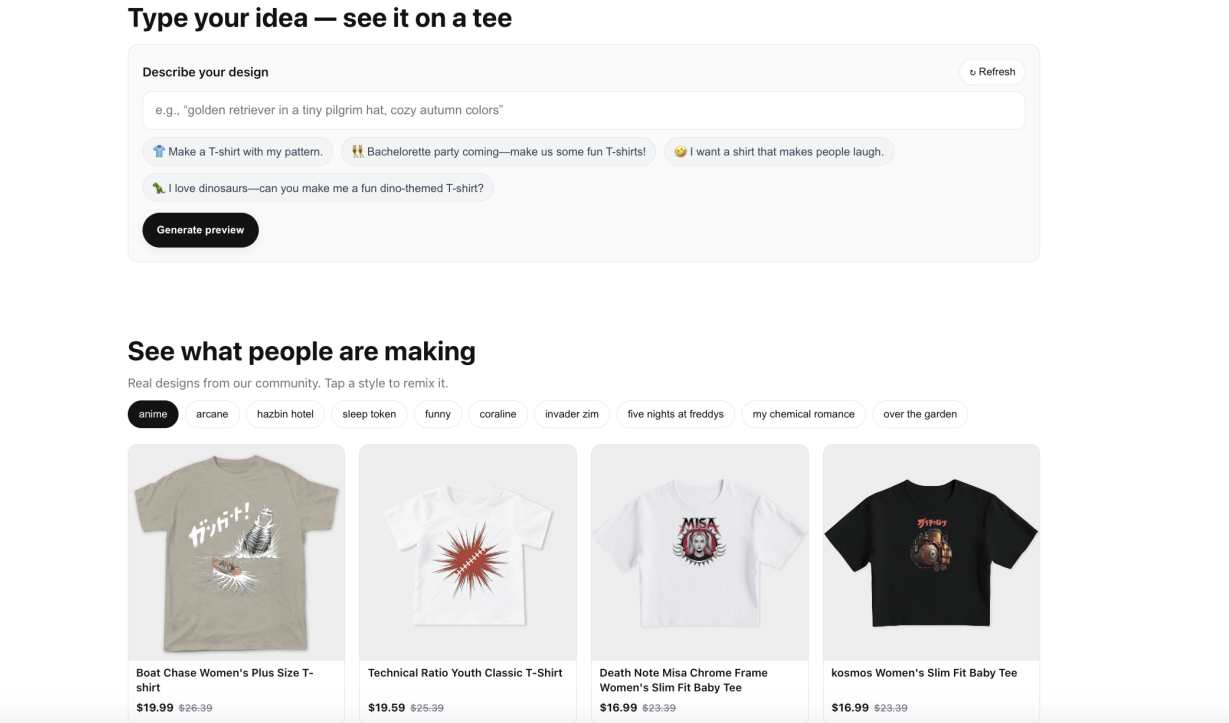Click the Technical Ratio Youth Classic T-Shirt link

[x=465, y=672]
